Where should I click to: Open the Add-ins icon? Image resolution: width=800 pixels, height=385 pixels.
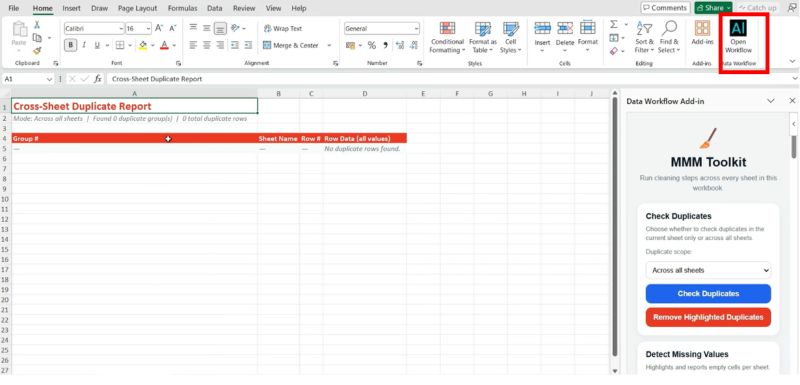click(x=702, y=29)
